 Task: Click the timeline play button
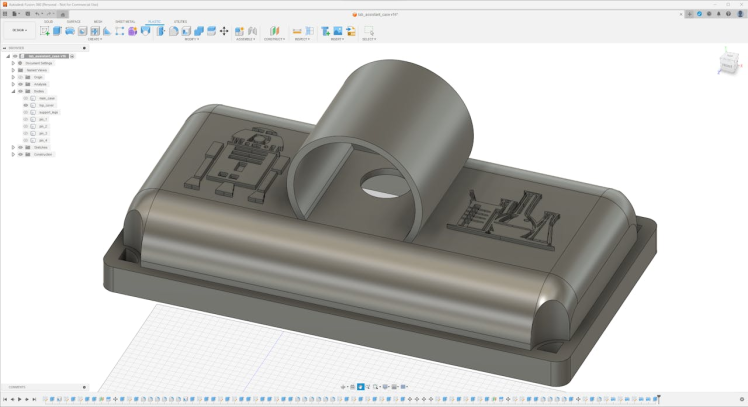tap(19, 399)
